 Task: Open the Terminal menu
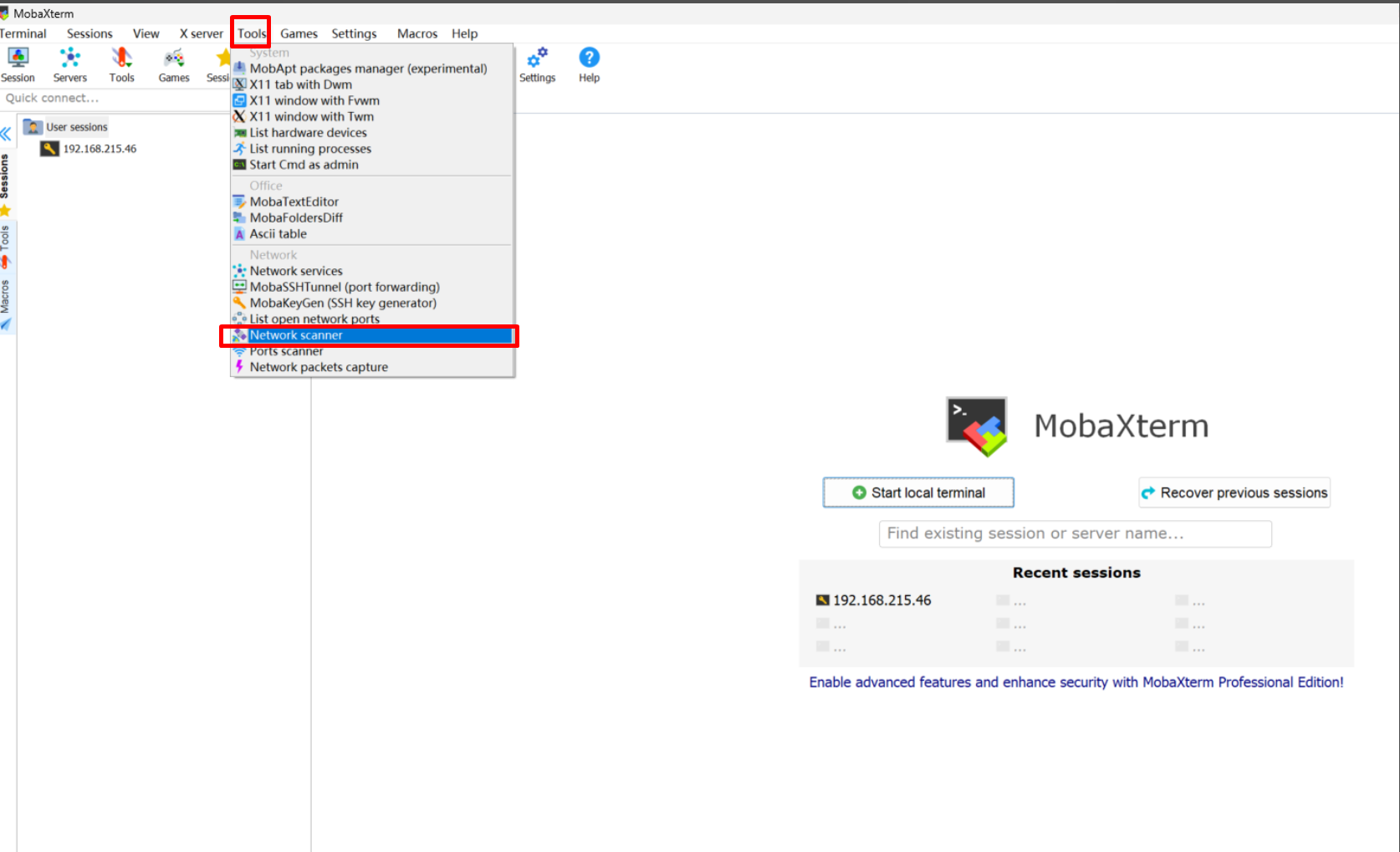[23, 33]
